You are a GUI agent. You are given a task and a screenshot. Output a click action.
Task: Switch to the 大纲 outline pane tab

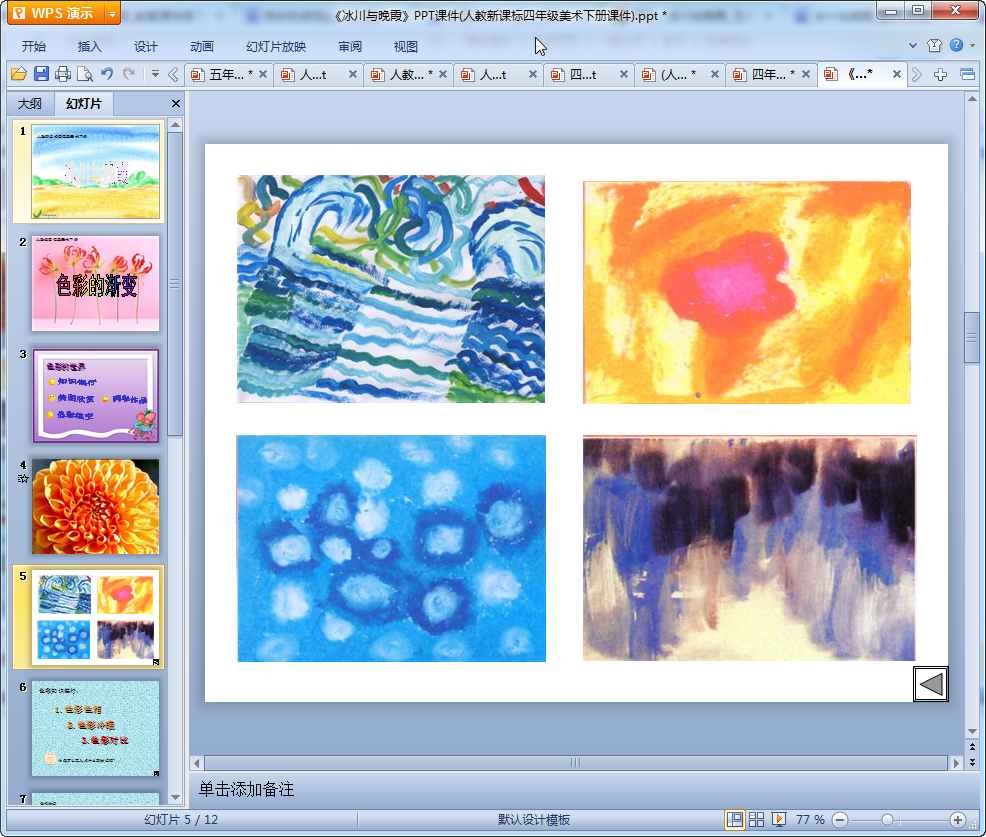(30, 104)
